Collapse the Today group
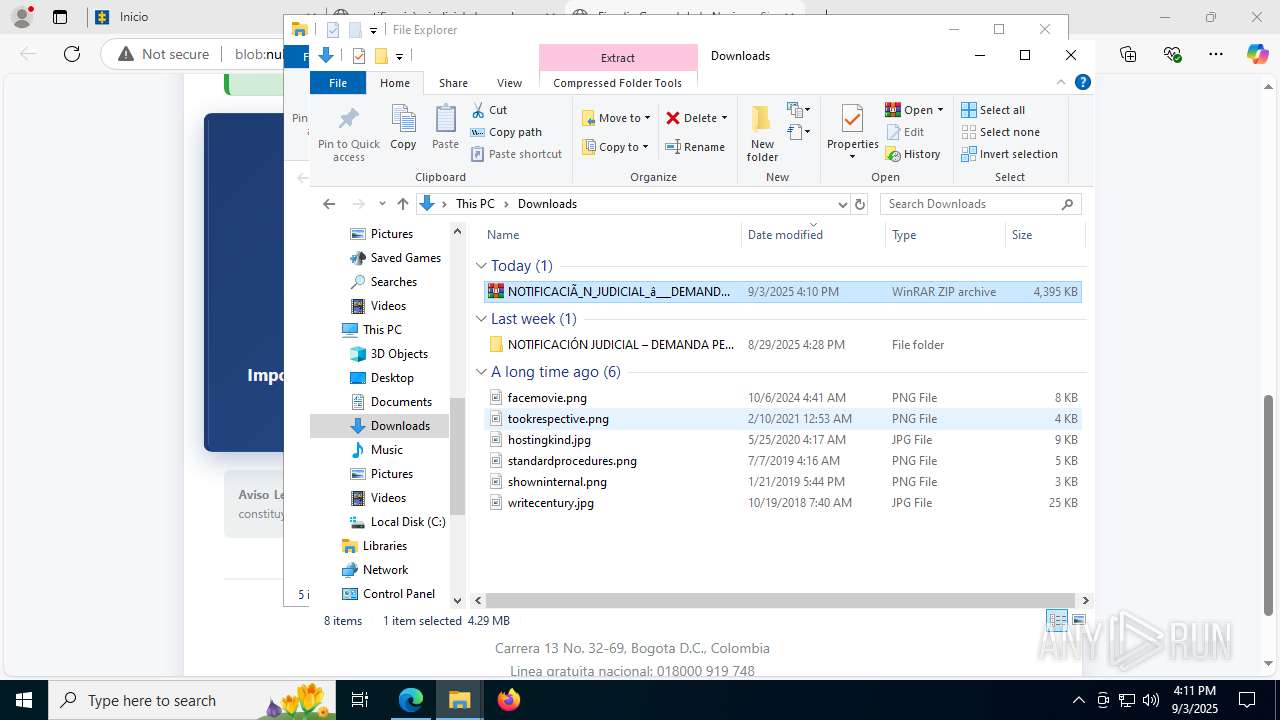 [x=482, y=266]
